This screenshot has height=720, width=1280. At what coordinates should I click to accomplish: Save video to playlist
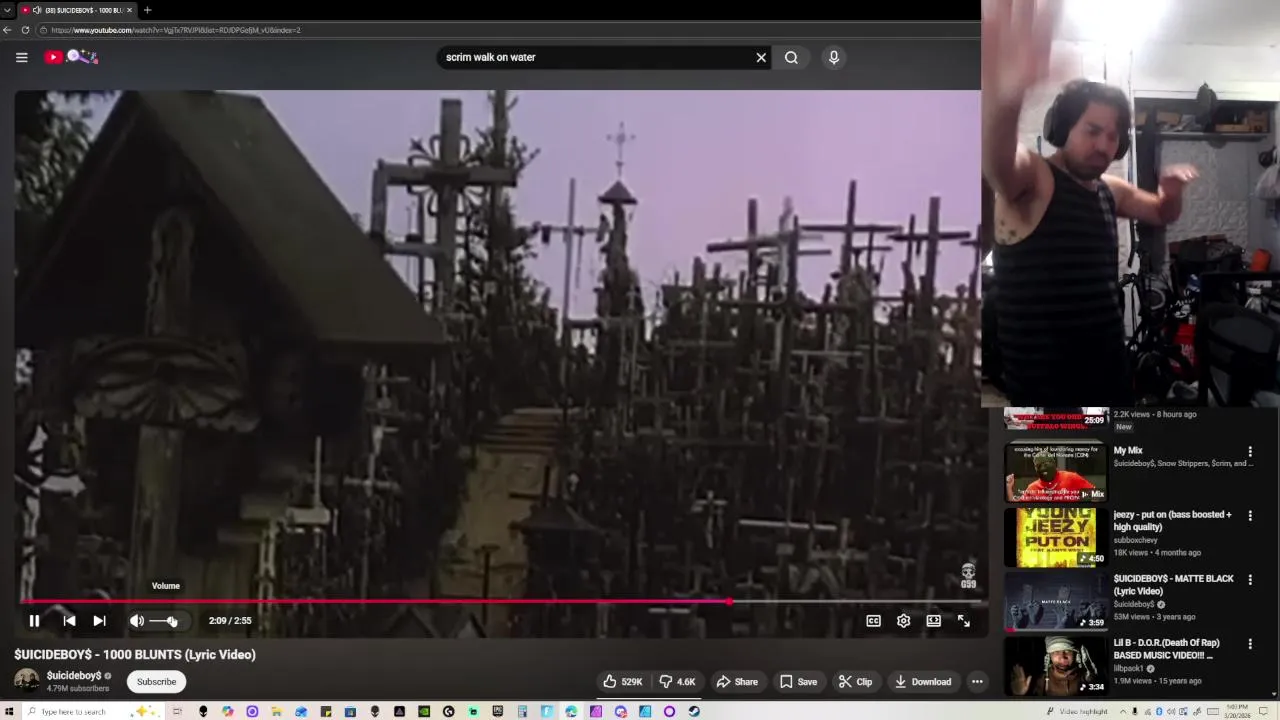coord(798,682)
